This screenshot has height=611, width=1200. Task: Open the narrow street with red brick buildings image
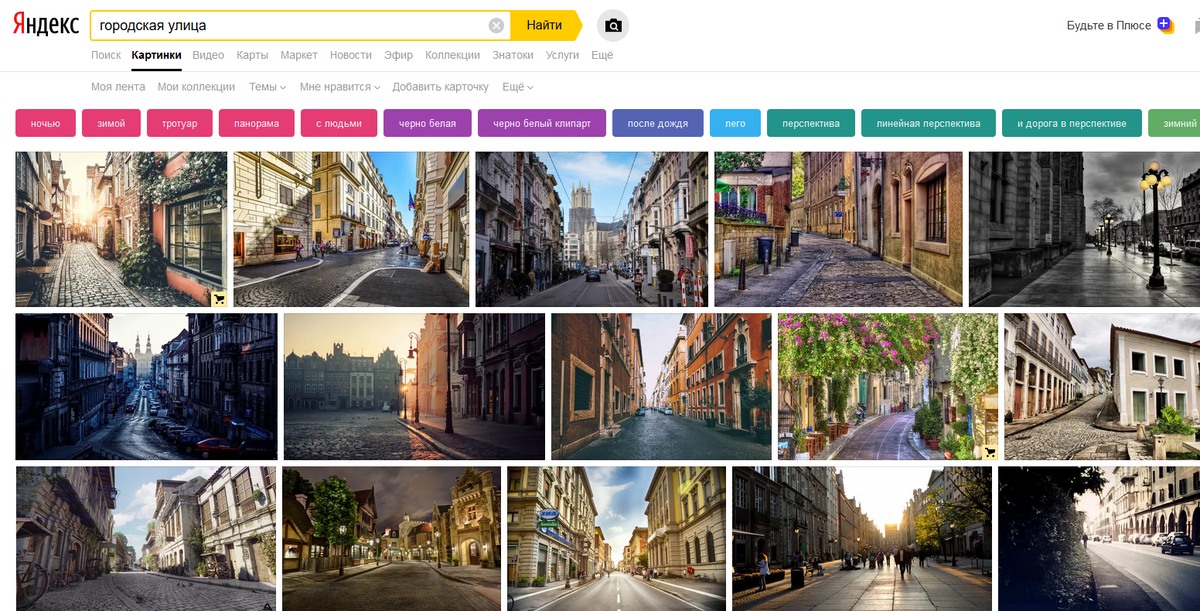[x=661, y=387]
